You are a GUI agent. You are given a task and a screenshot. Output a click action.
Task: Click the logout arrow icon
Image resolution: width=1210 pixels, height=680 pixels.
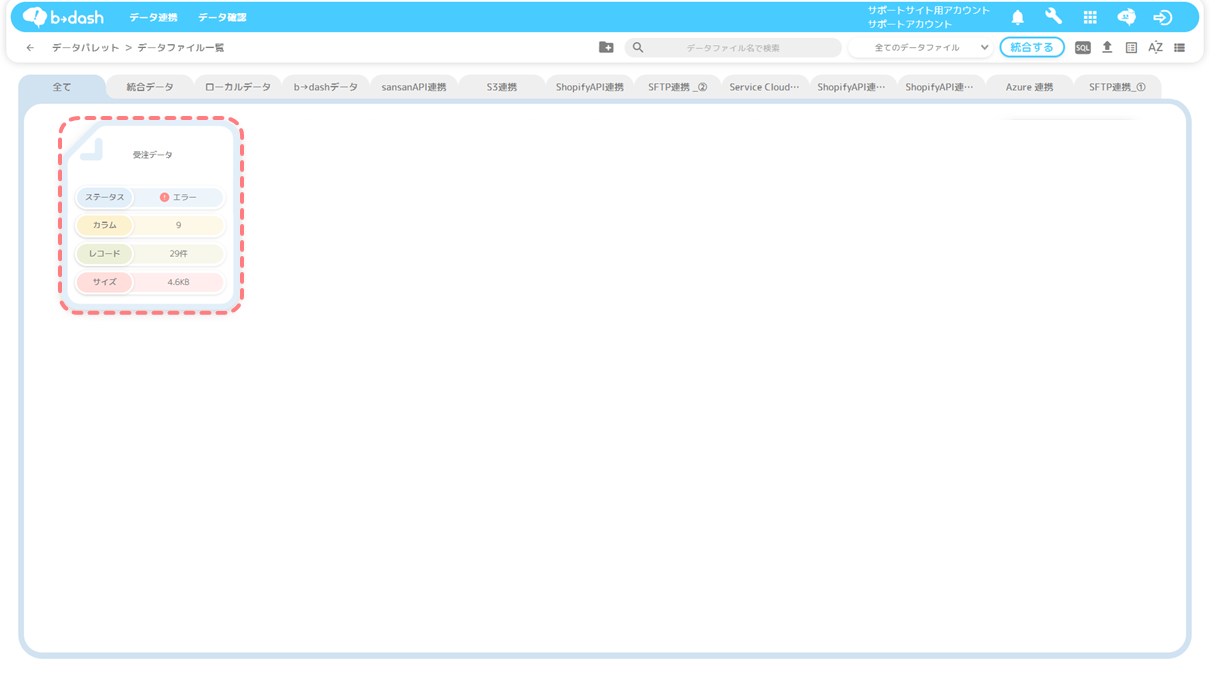tap(1162, 17)
